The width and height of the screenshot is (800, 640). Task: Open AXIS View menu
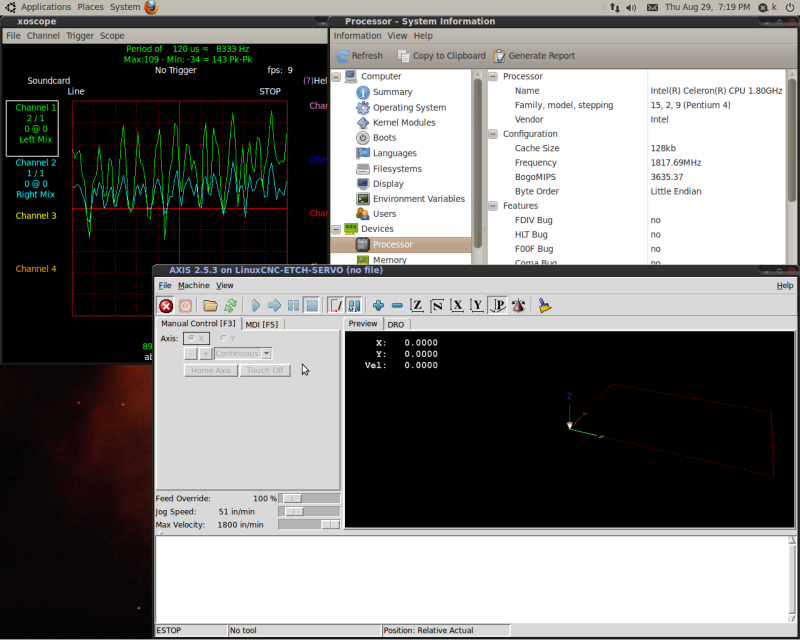224,285
